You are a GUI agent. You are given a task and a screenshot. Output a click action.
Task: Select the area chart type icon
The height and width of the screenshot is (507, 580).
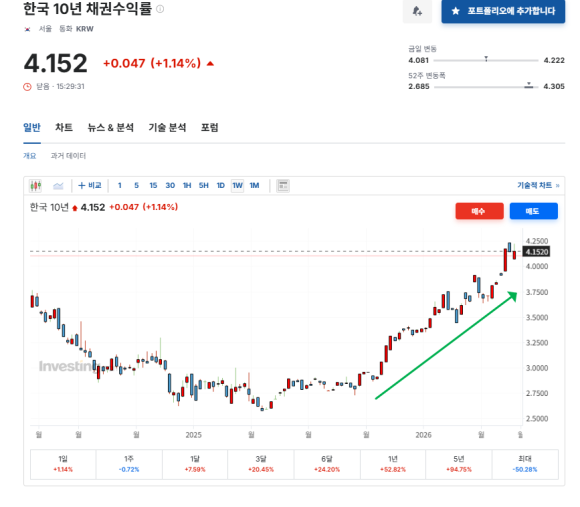click(x=58, y=186)
